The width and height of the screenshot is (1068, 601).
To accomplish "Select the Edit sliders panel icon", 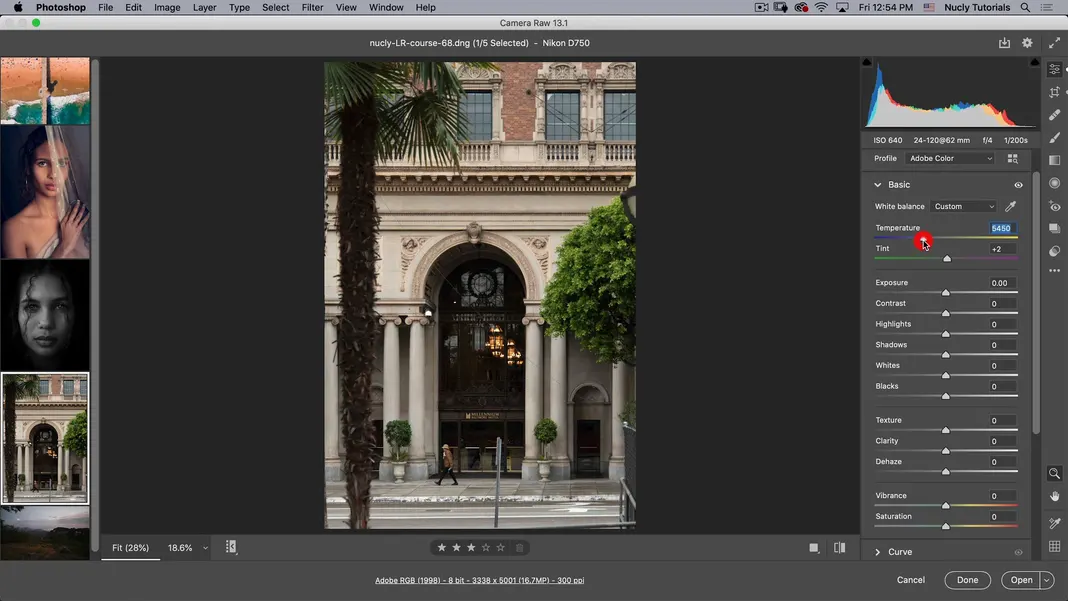I will coord(1054,70).
